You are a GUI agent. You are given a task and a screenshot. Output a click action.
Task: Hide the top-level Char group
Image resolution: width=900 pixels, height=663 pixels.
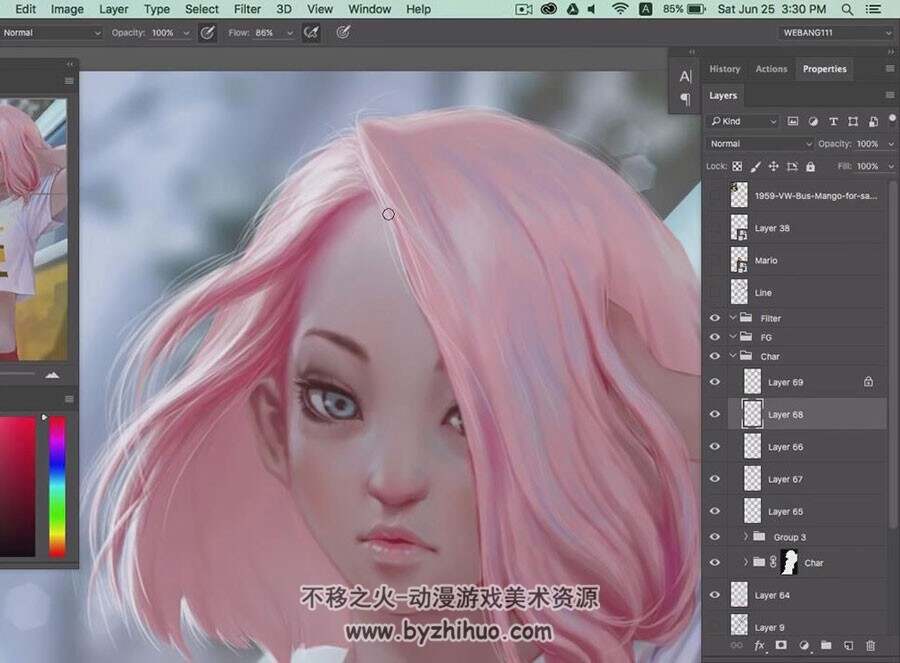pyautogui.click(x=715, y=356)
